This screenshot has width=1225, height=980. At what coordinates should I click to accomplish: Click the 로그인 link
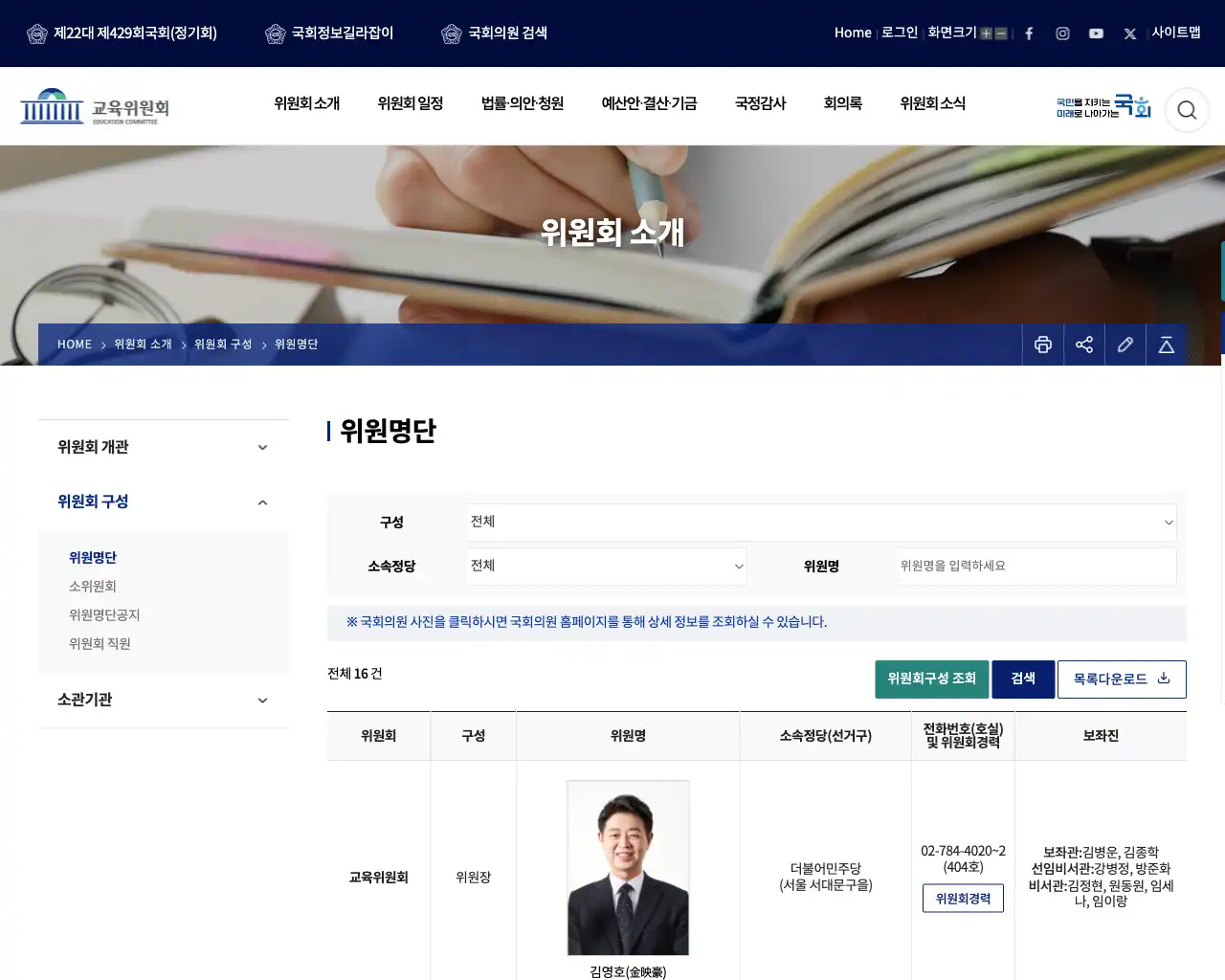(900, 33)
